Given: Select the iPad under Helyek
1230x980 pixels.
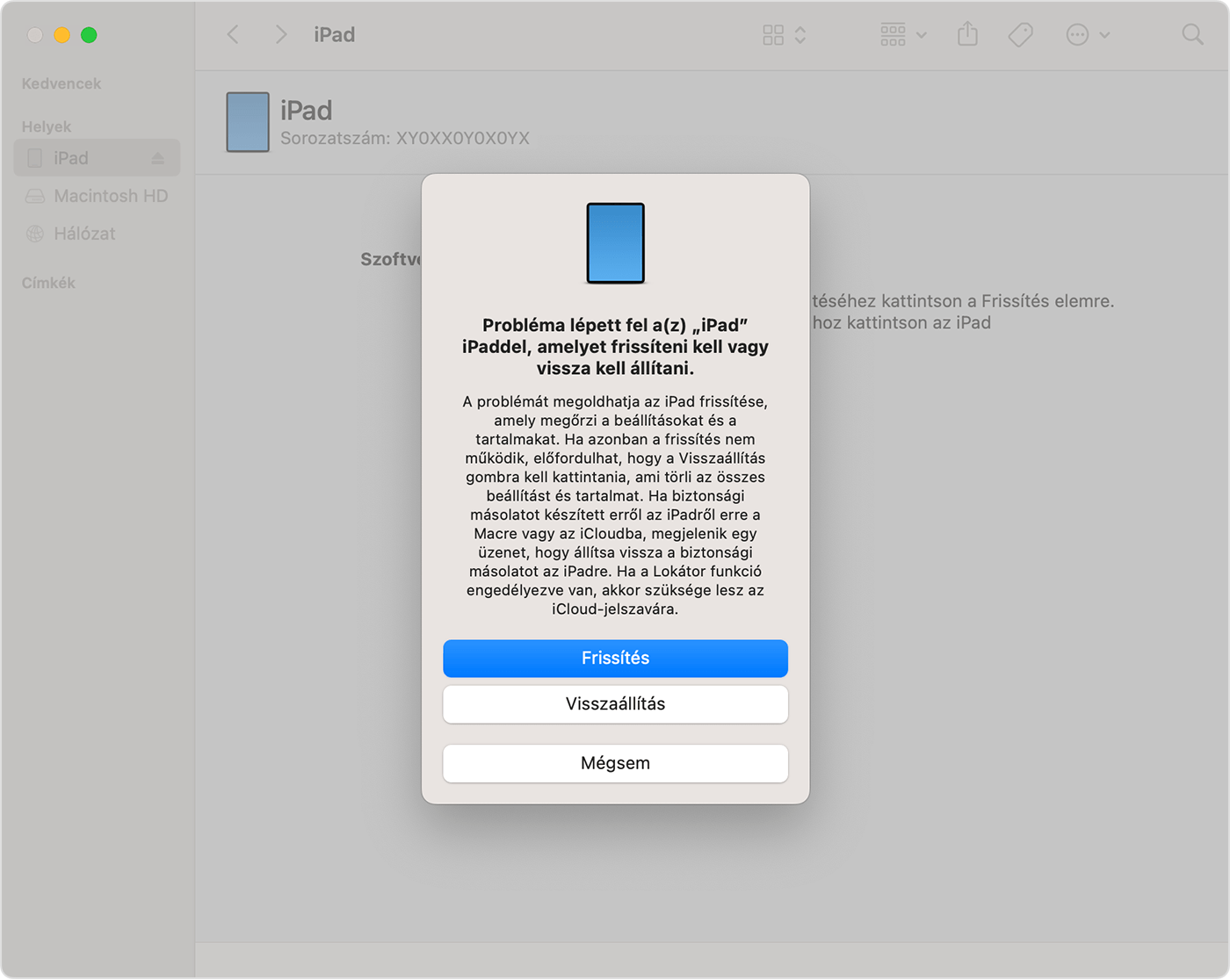Looking at the screenshot, I should coord(72,157).
